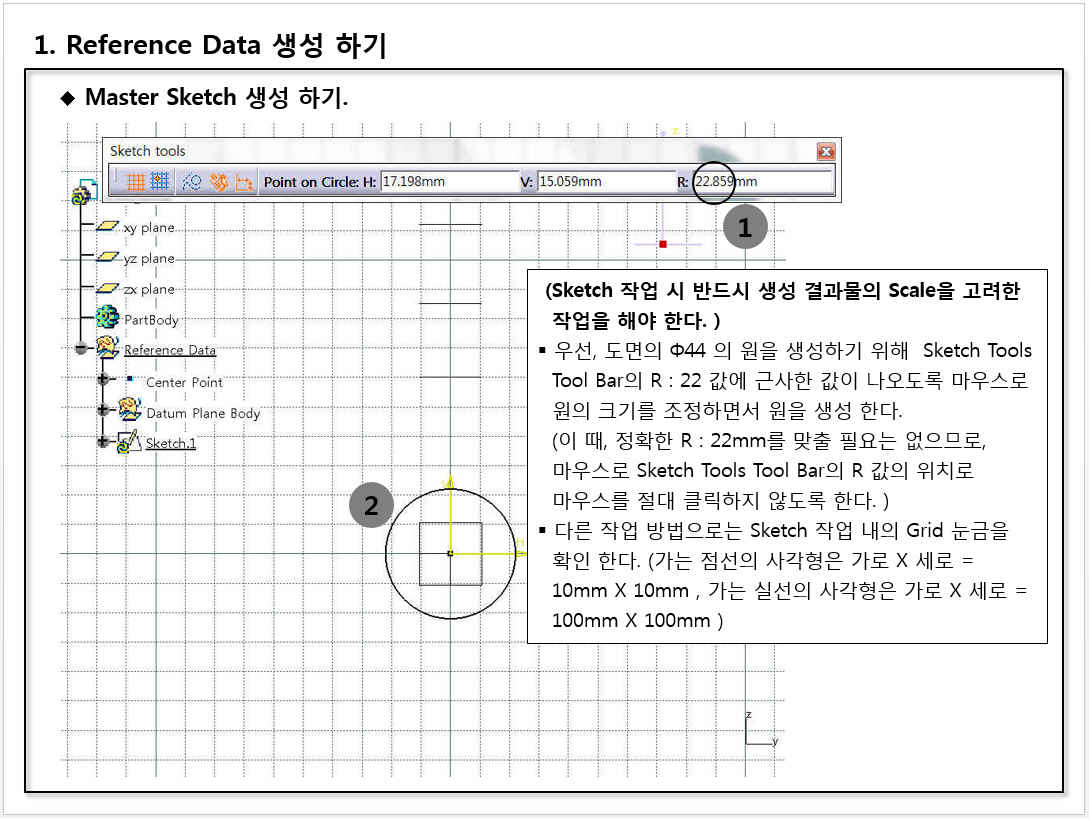Image resolution: width=1089 pixels, height=818 pixels.
Task: Toggle Snap to Point in Sketch tools
Action: pyautogui.click(x=160, y=182)
